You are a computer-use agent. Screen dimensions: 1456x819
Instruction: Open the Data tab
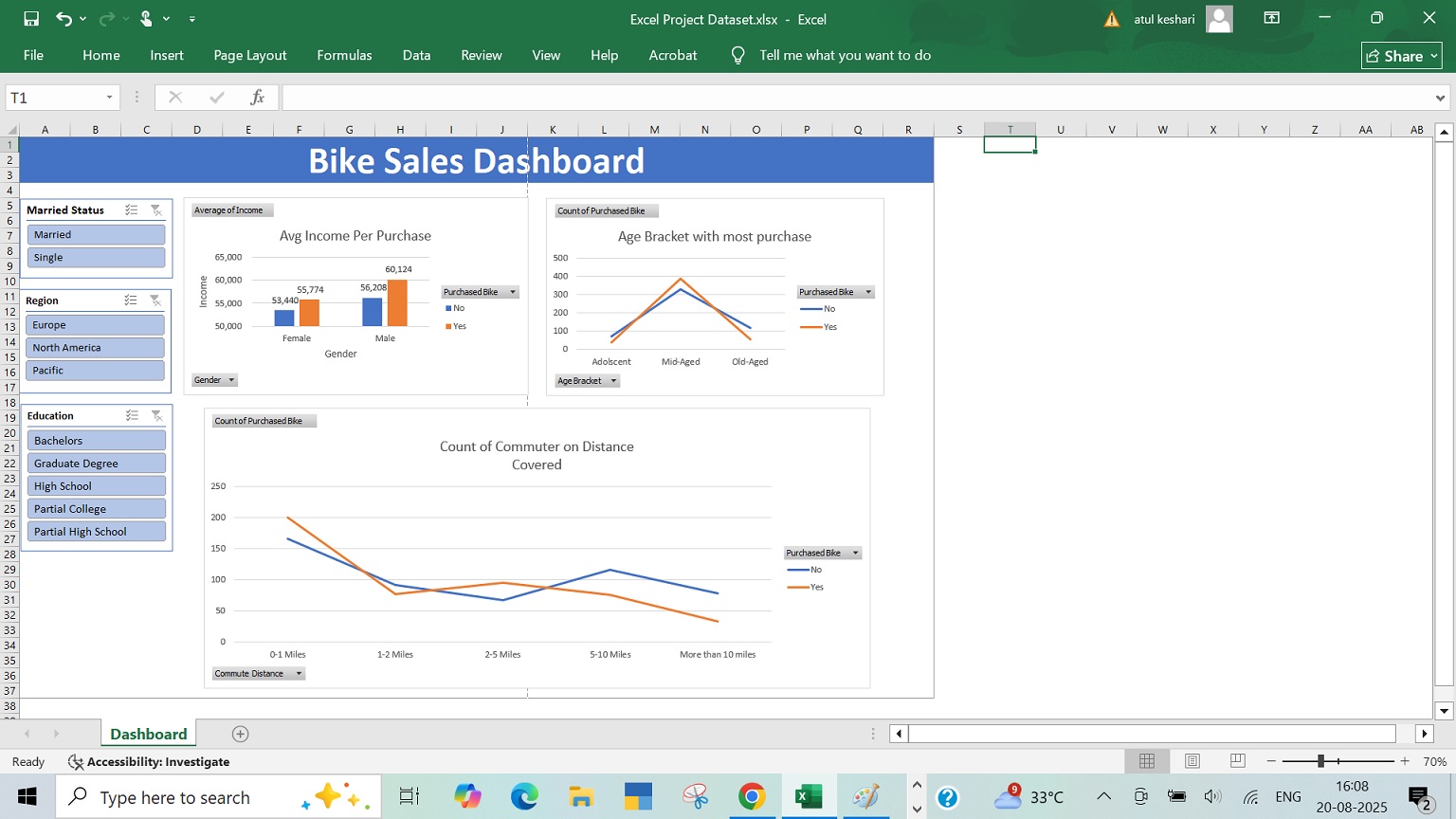coord(416,55)
